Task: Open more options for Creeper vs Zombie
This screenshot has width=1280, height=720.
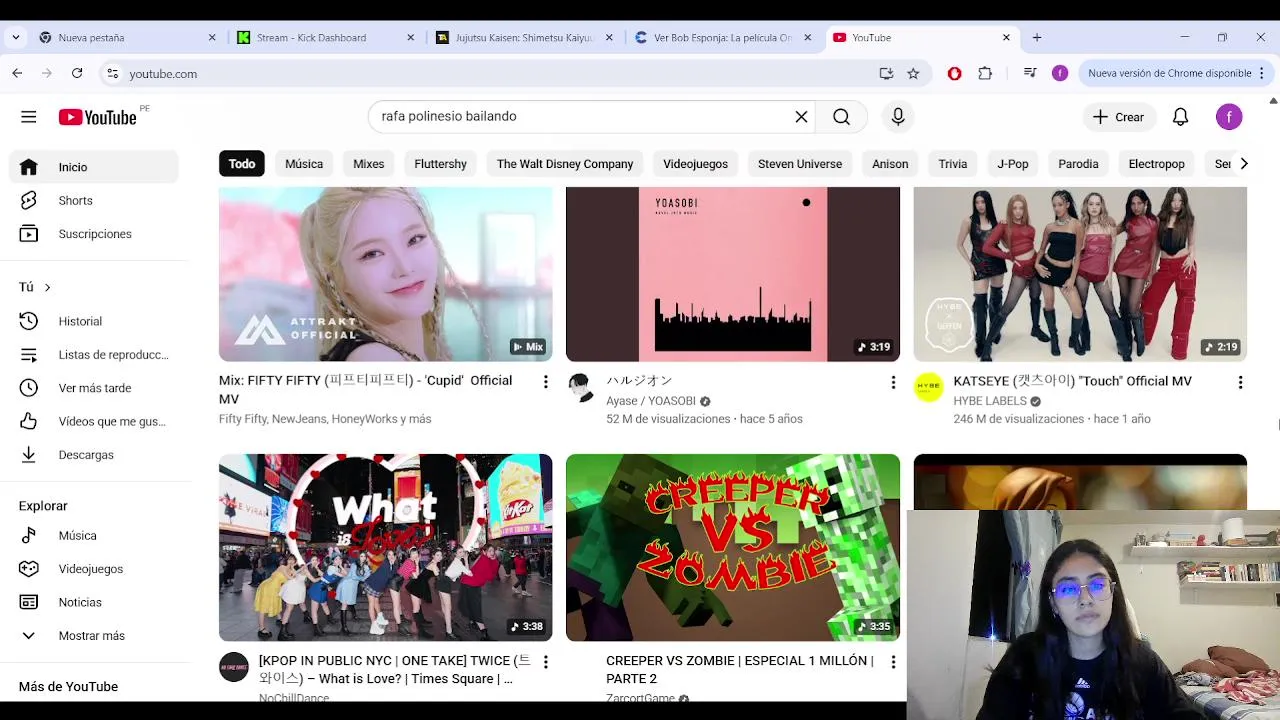Action: (x=893, y=662)
